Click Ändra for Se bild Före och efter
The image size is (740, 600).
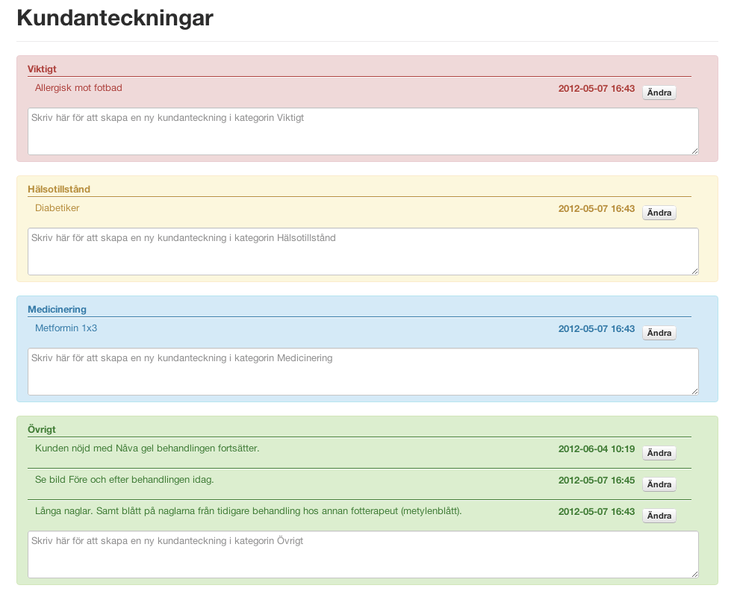(659, 484)
